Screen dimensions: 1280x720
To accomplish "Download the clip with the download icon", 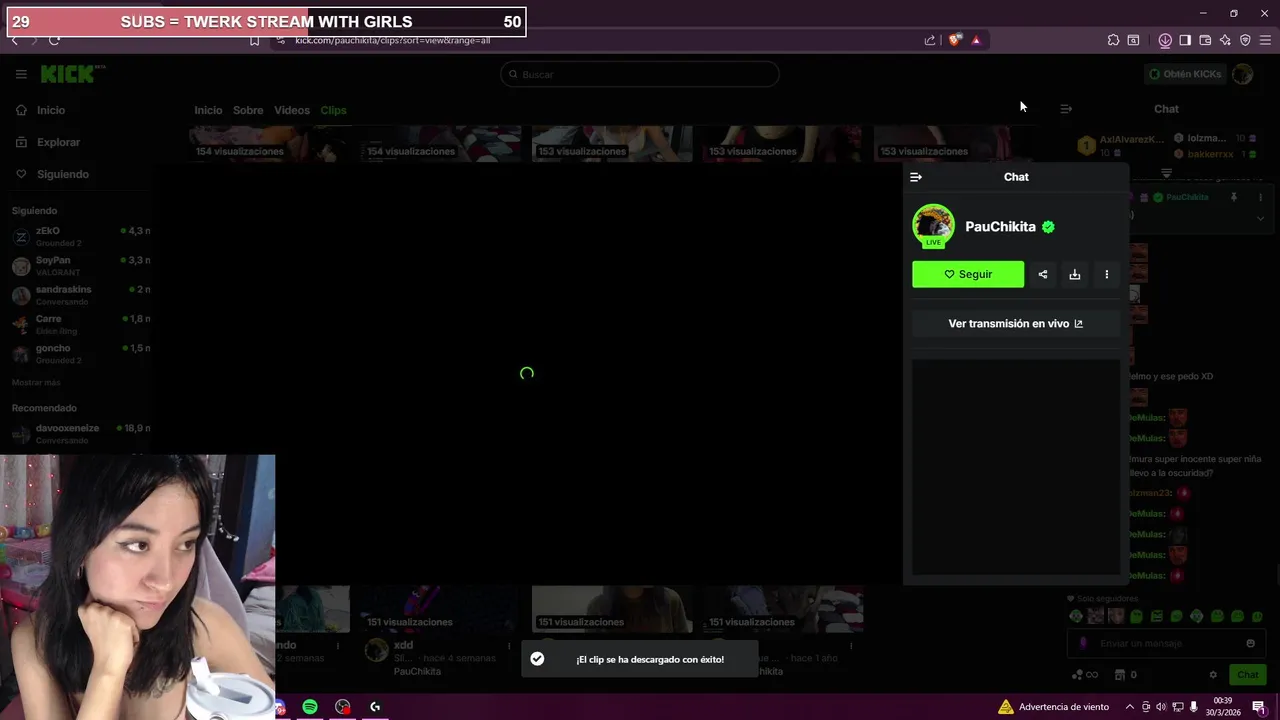I will pyautogui.click(x=1075, y=274).
